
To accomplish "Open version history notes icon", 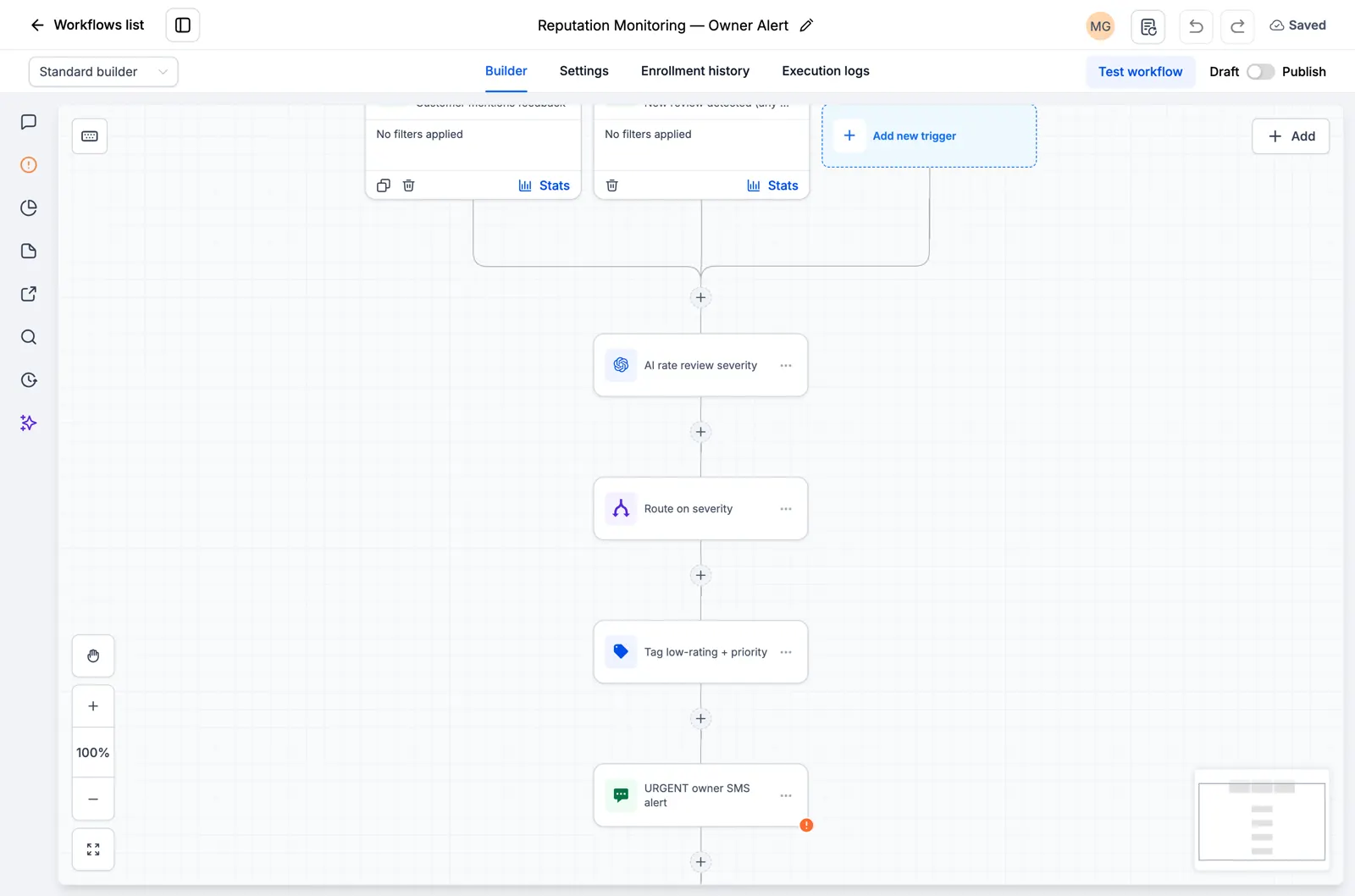I will click(x=1148, y=26).
